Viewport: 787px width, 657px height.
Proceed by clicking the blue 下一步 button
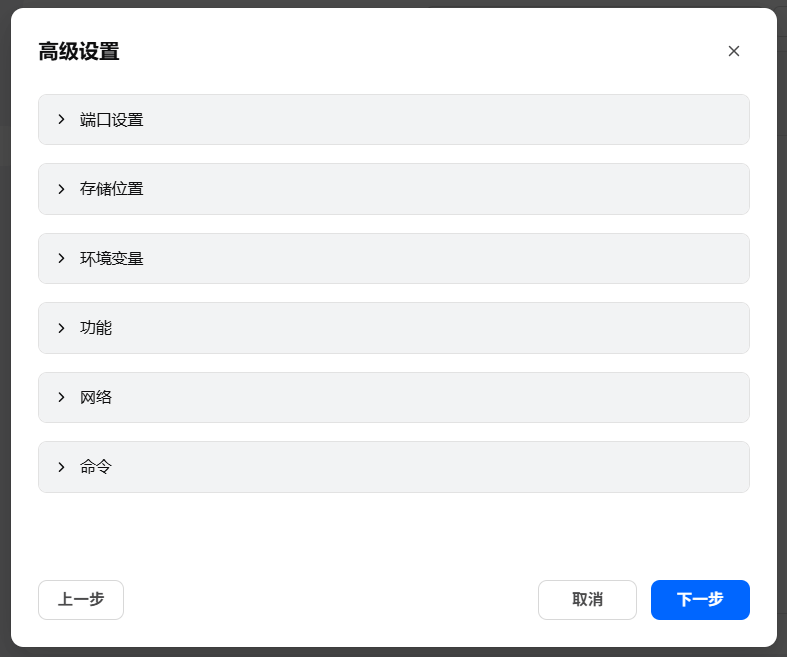click(x=700, y=600)
